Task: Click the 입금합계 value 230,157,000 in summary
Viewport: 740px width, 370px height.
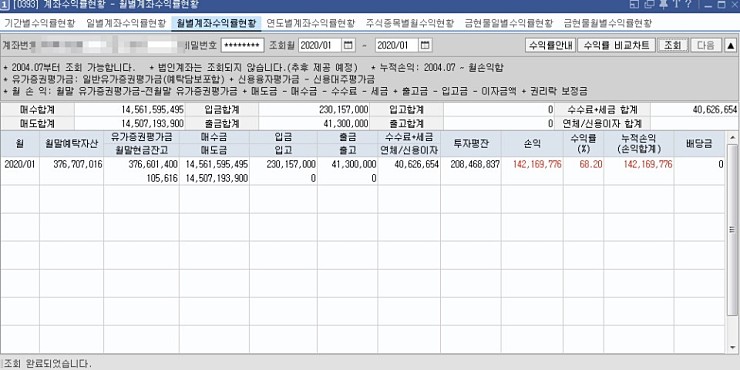Action: tap(314, 110)
